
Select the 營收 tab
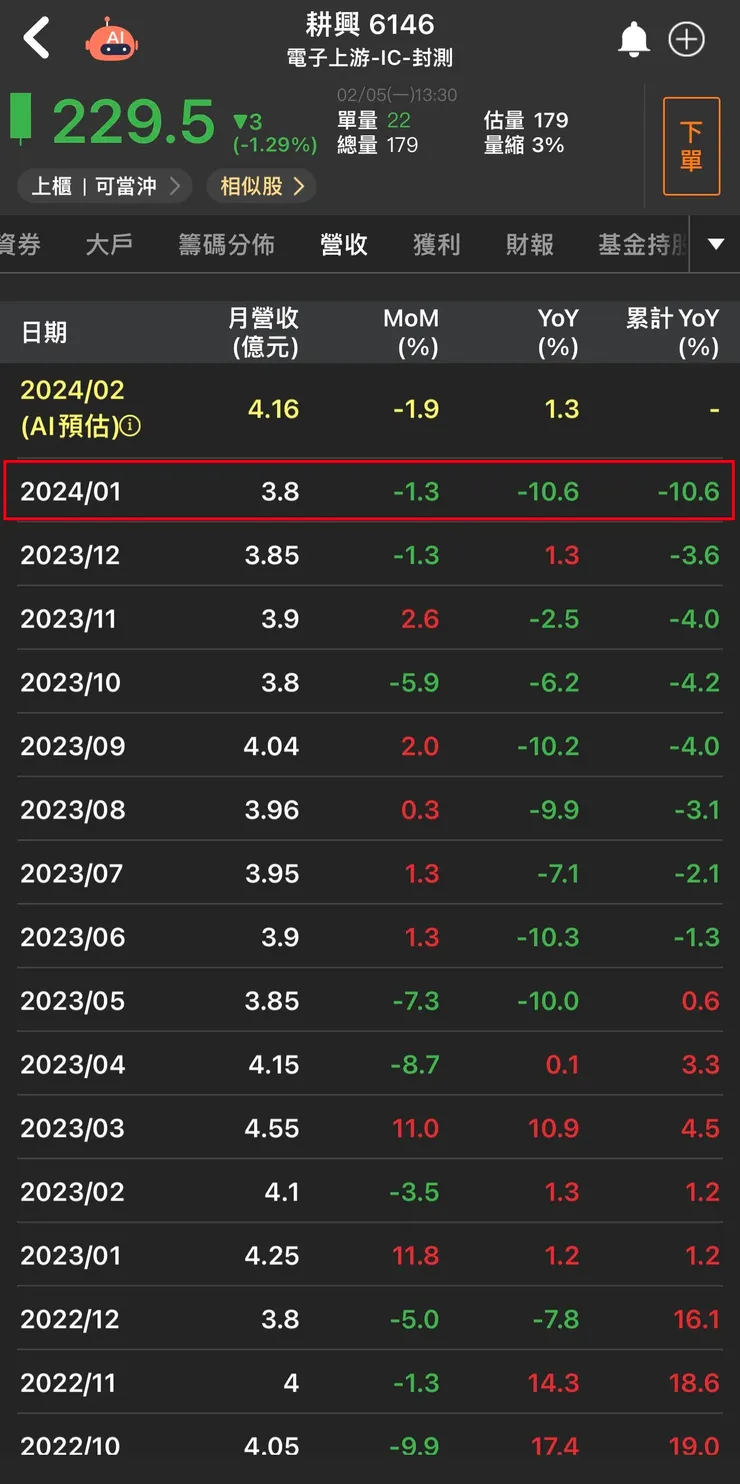click(344, 245)
